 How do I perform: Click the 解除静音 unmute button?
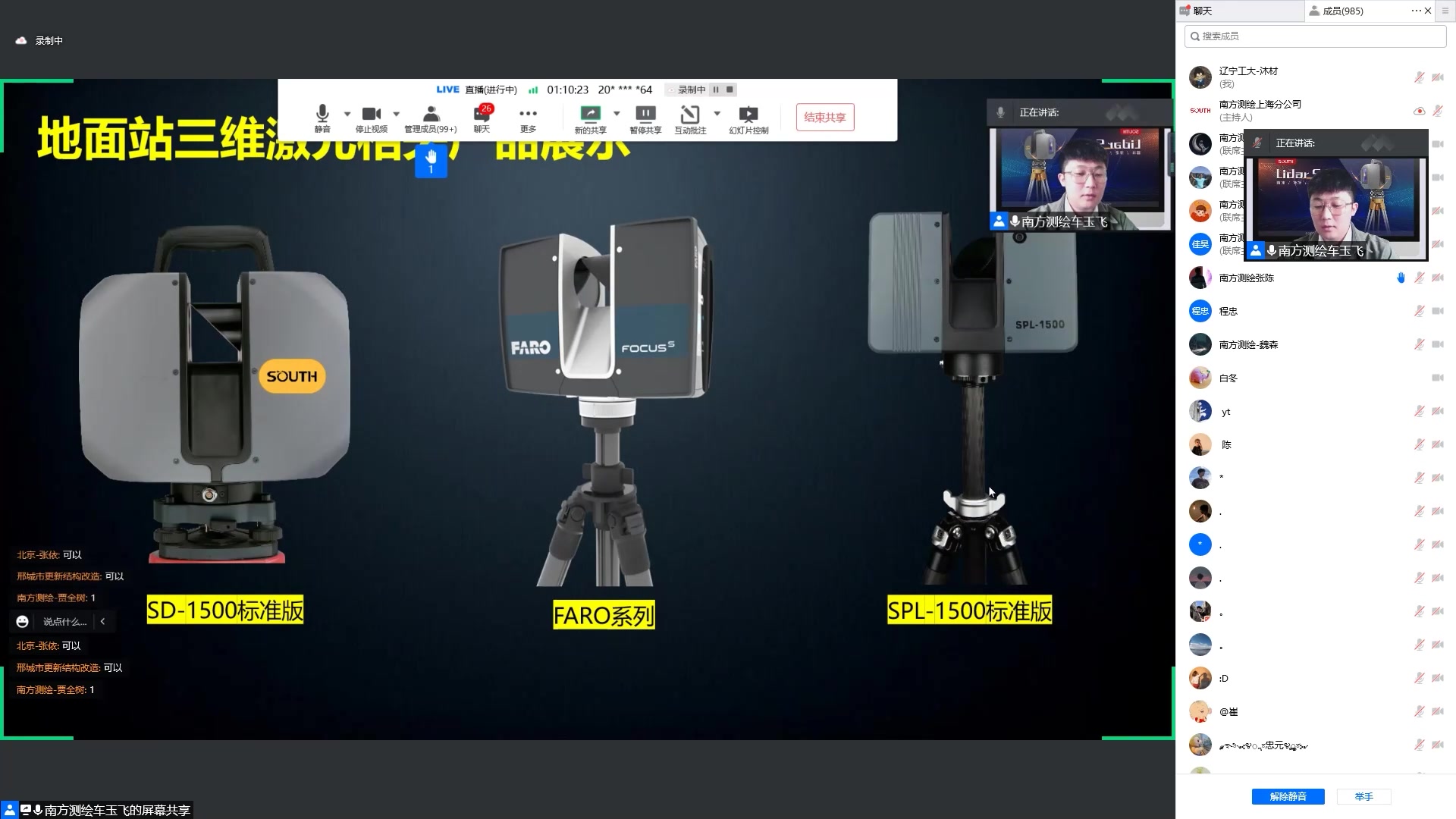(x=1288, y=796)
